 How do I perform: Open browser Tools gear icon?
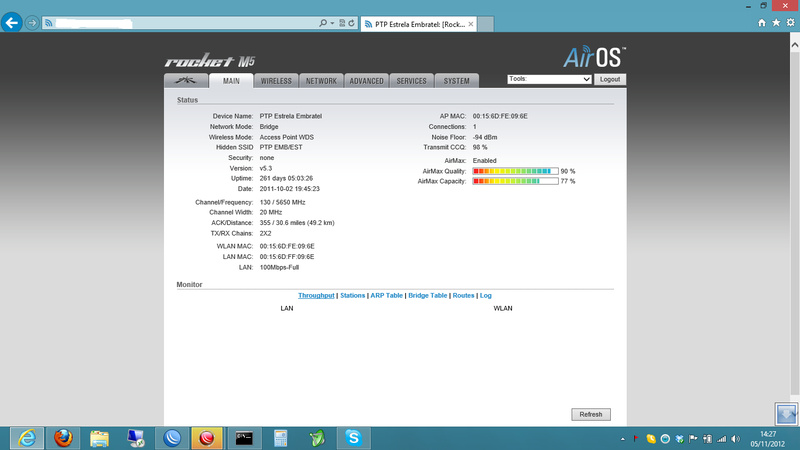(x=790, y=22)
